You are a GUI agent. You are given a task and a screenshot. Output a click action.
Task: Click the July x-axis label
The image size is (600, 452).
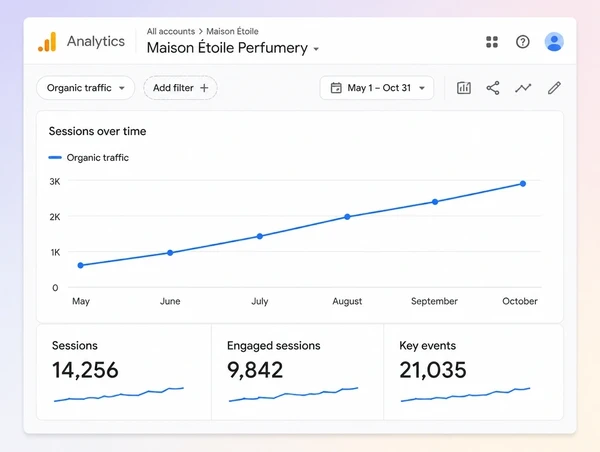260,301
